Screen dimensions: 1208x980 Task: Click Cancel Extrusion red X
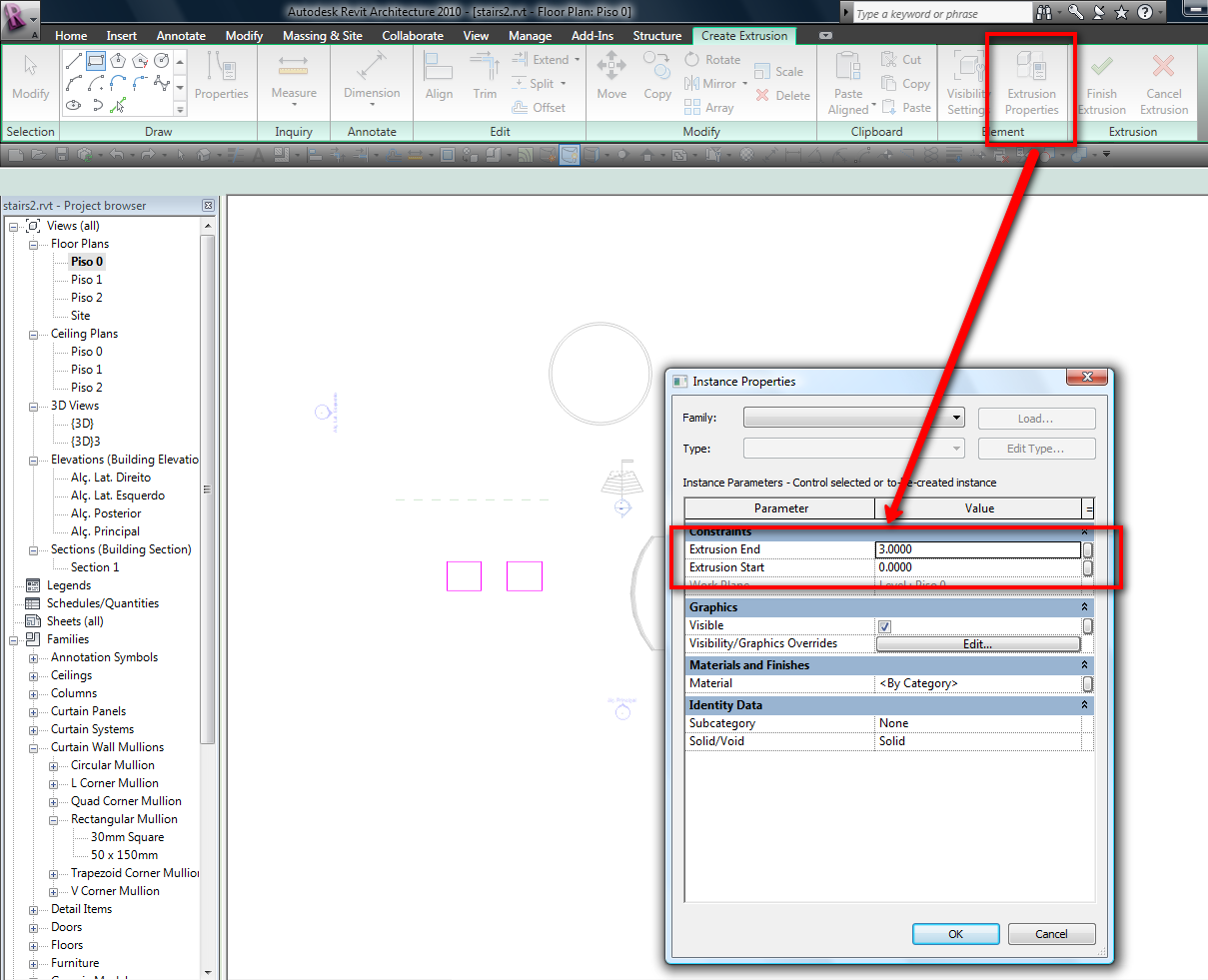[x=1164, y=83]
